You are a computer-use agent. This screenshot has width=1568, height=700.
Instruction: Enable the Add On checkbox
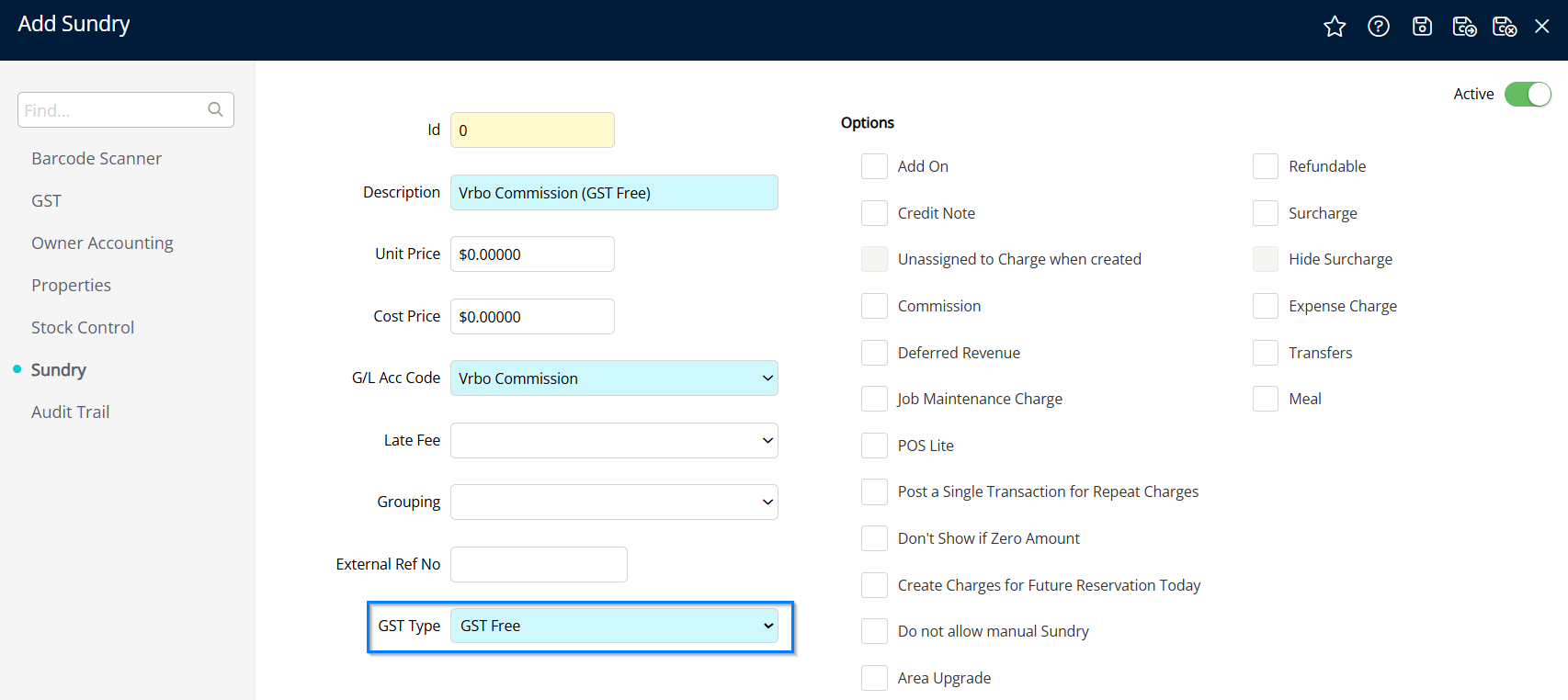tap(874, 166)
